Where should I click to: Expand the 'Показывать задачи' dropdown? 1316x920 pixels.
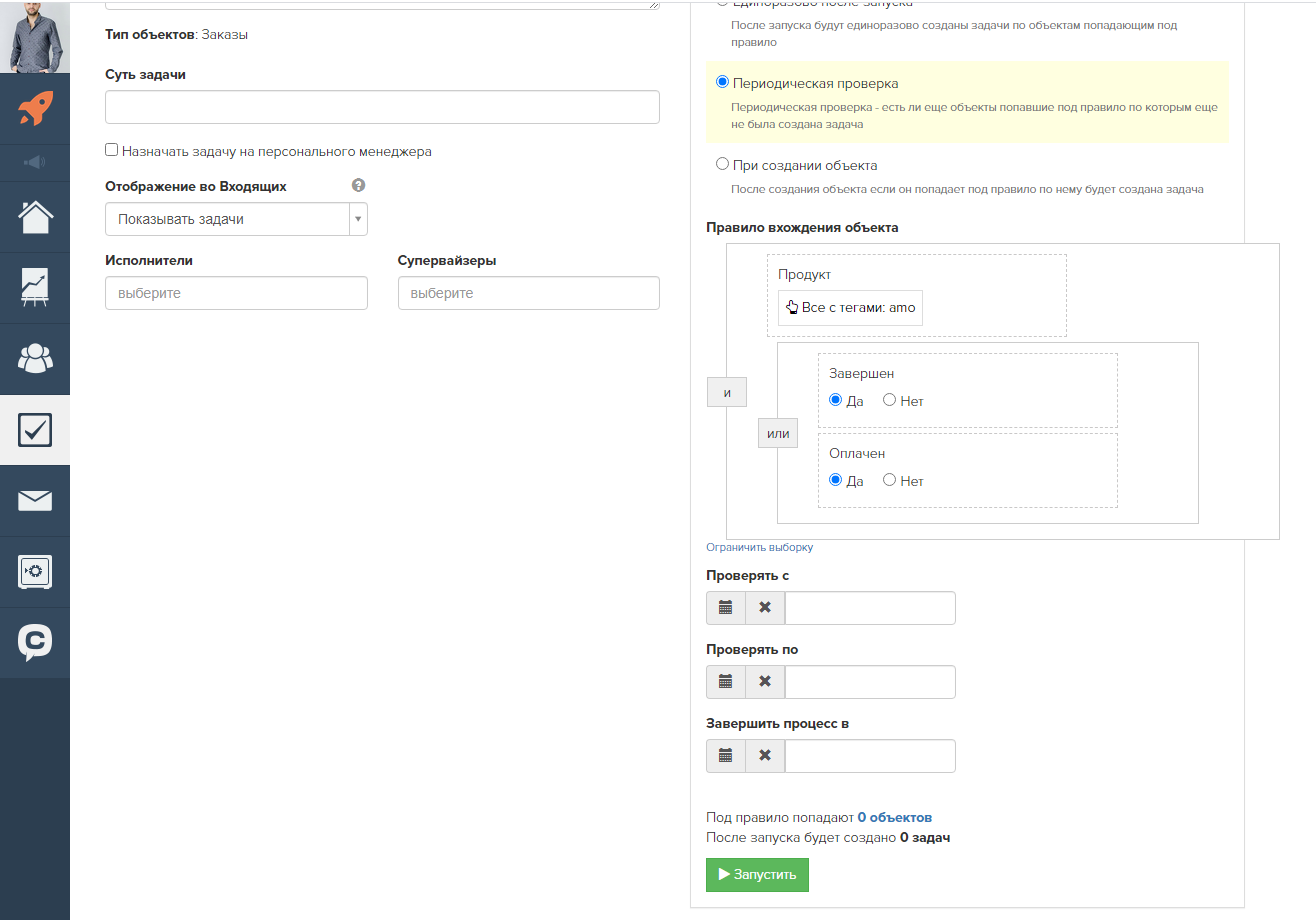[x=236, y=220]
